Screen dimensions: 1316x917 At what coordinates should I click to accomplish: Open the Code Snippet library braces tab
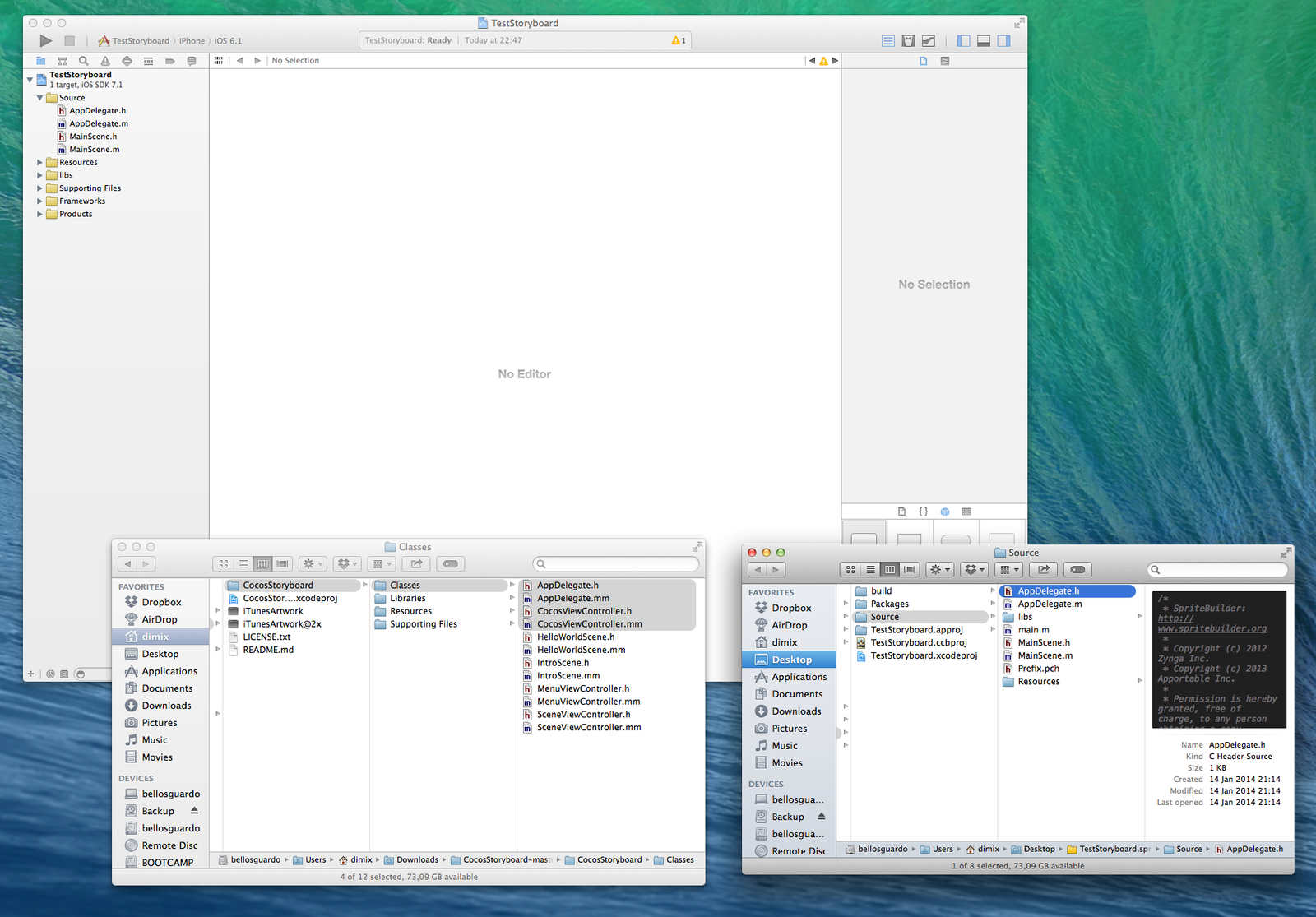point(923,512)
